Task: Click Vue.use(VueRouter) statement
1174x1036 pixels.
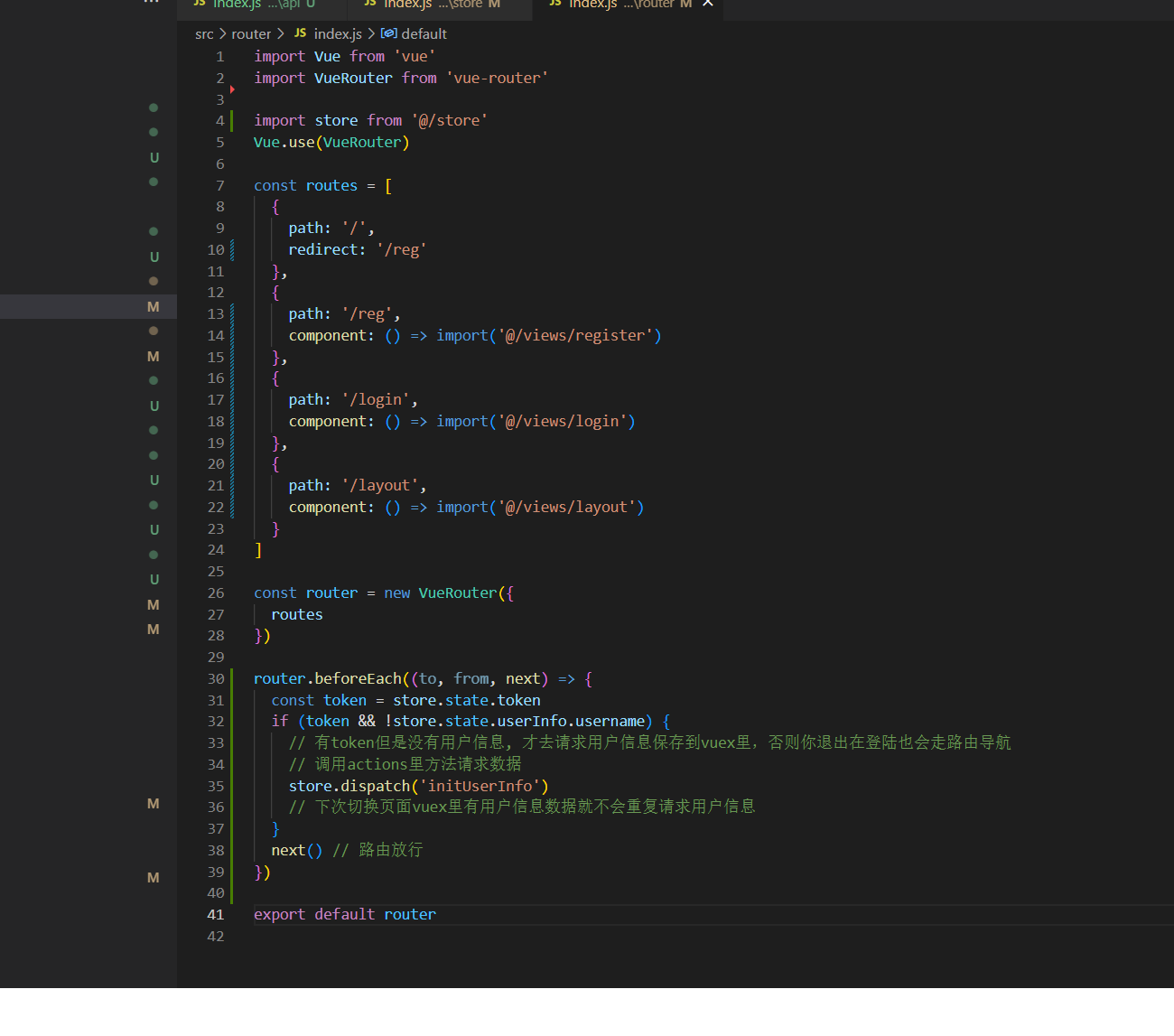Action: click(331, 143)
